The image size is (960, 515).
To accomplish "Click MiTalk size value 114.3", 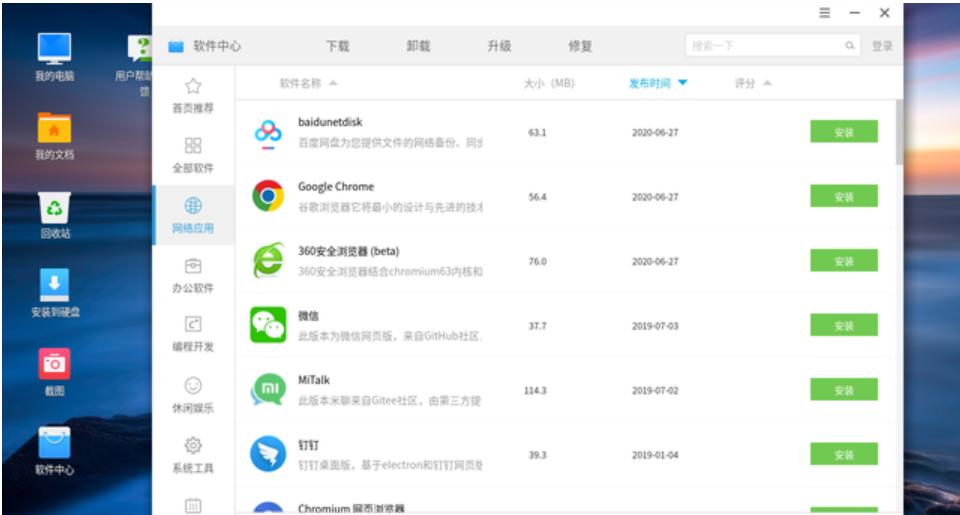I will [x=535, y=391].
